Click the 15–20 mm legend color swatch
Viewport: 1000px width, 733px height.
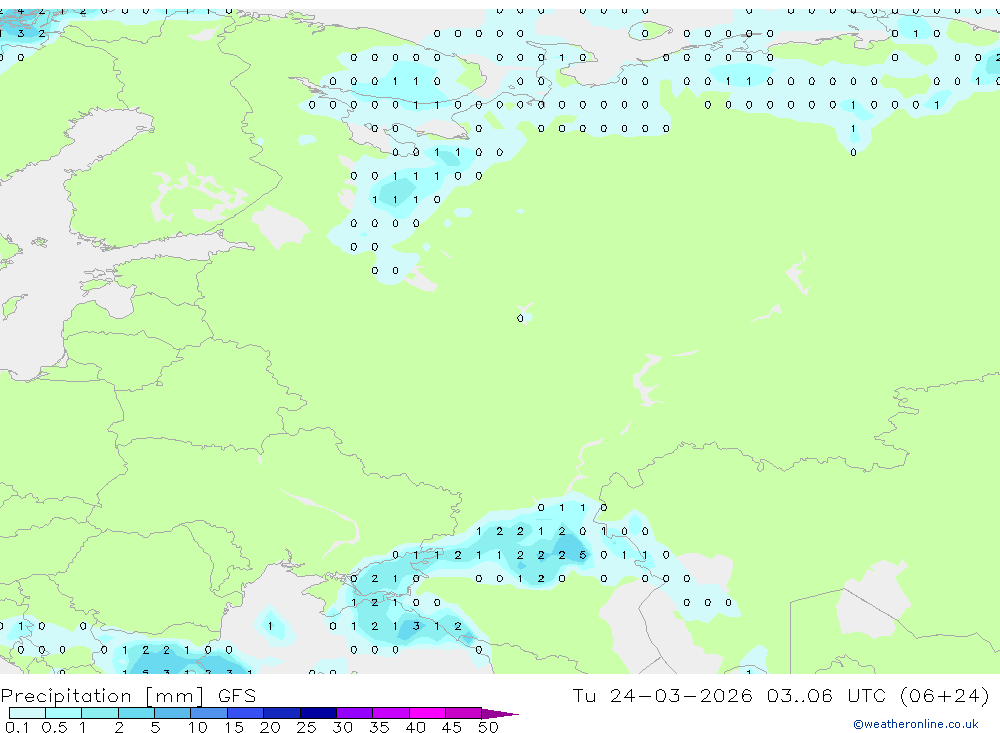point(246,713)
